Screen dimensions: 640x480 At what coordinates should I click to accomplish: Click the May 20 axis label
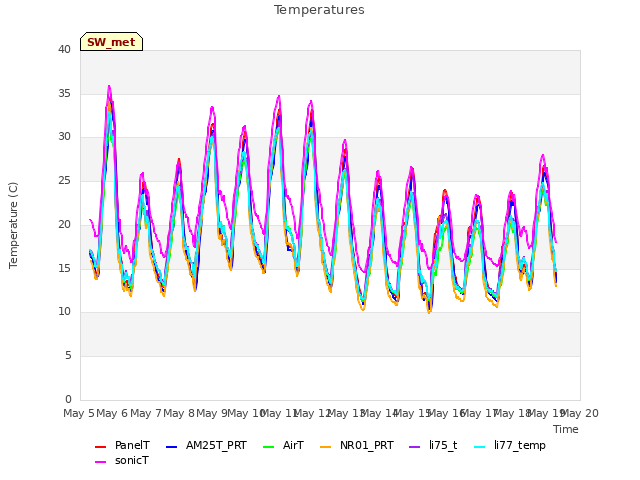579,413
